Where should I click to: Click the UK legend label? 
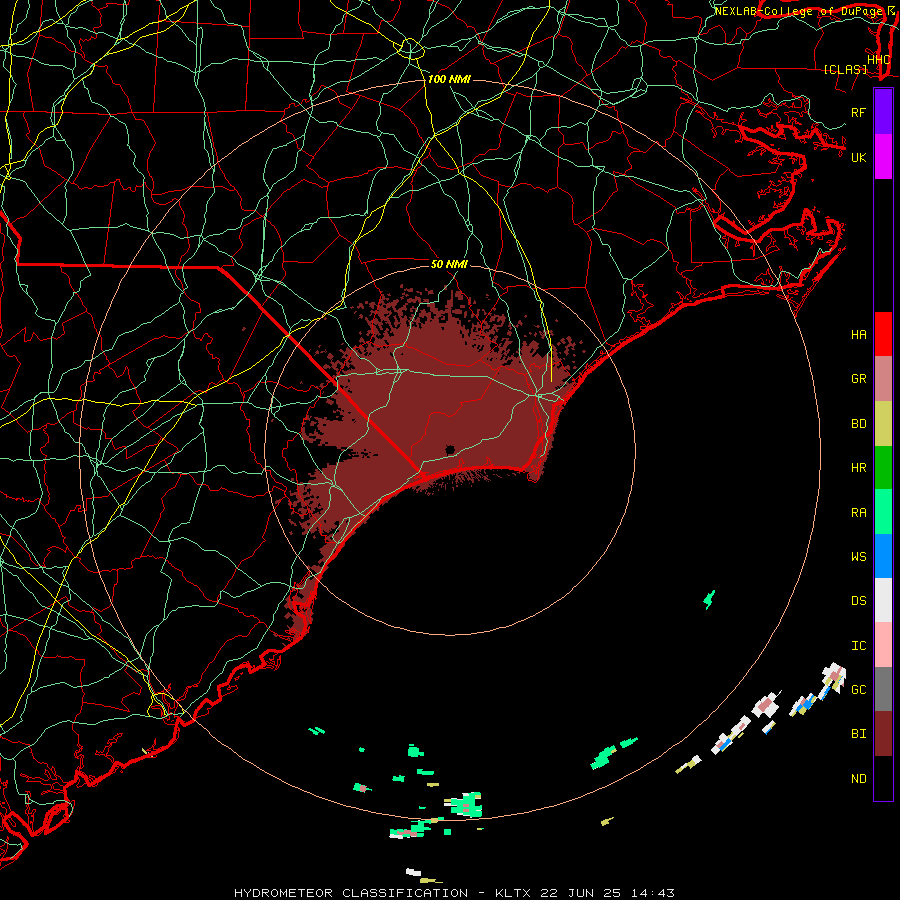tap(859, 157)
